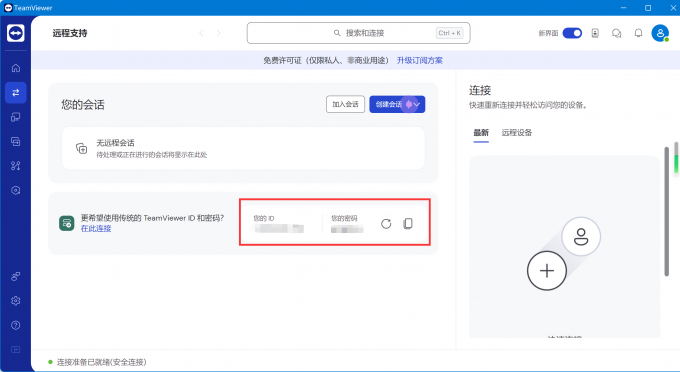Viewport: 680px width, 372px height.
Task: Click the 您的会话 heading
Action: tap(83, 104)
